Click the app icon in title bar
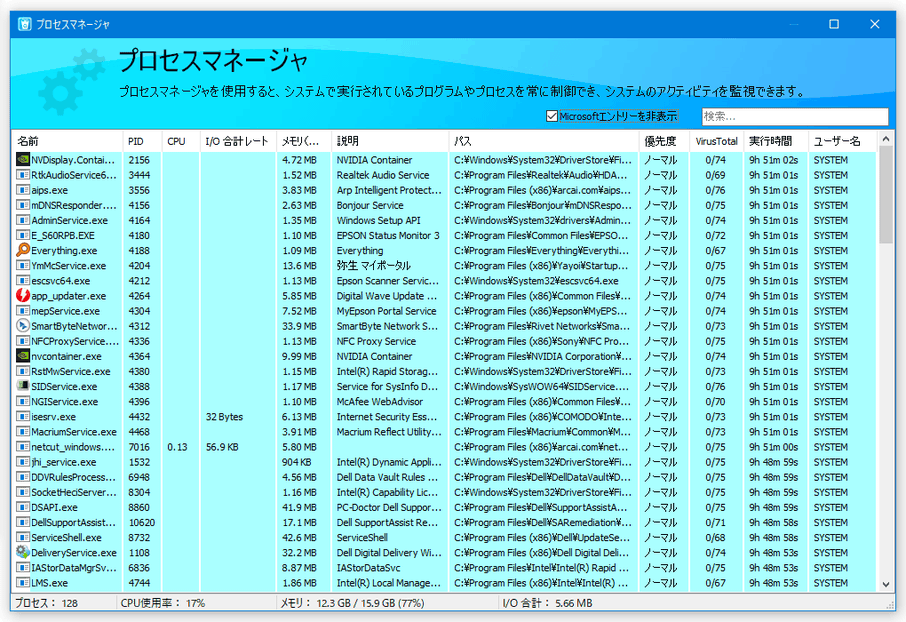906x622 pixels. click(24, 24)
